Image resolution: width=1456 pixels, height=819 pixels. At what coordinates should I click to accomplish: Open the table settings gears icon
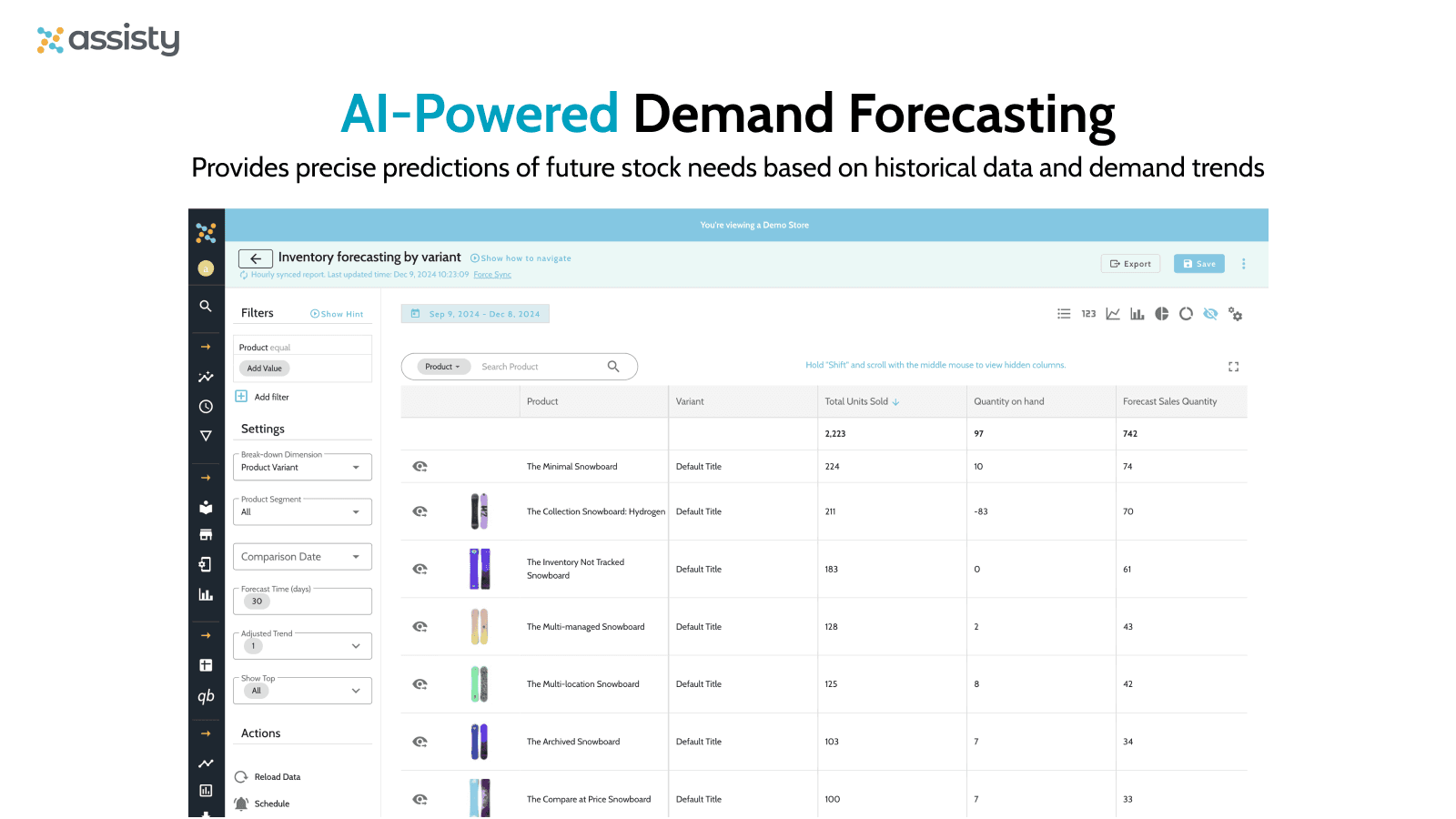coord(1235,314)
